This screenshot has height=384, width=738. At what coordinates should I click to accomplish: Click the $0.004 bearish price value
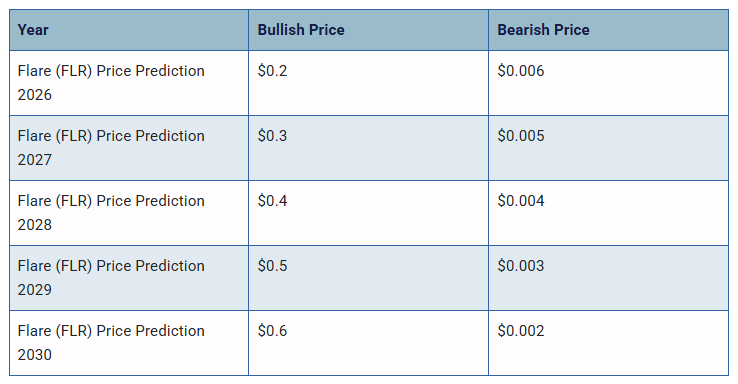pyautogui.click(x=521, y=200)
